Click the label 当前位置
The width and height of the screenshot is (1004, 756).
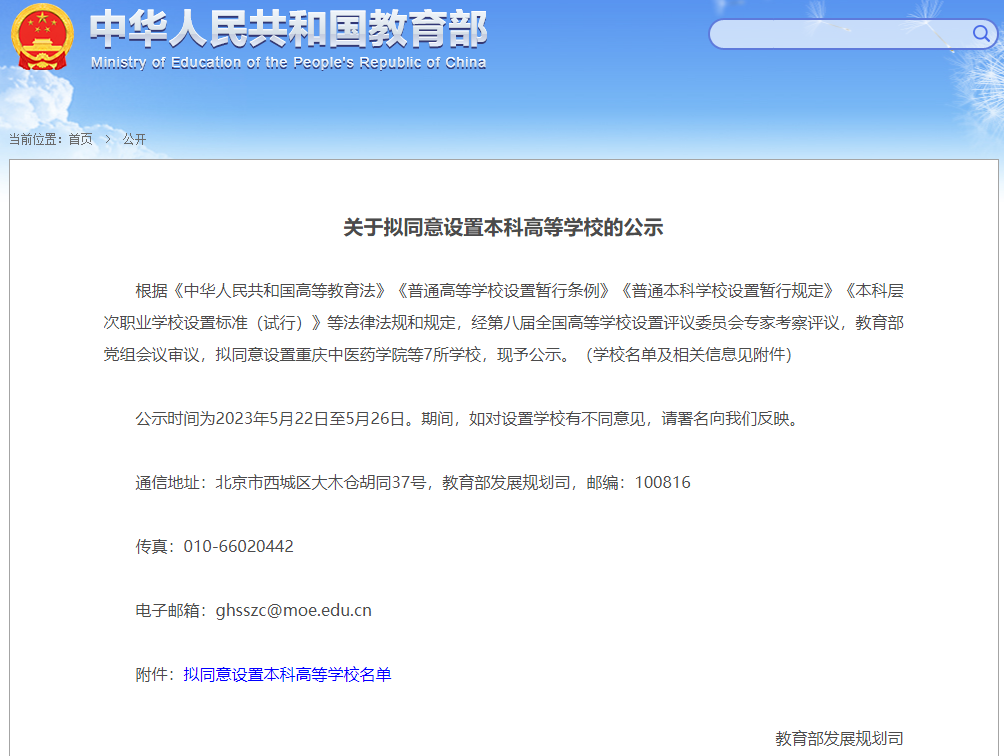pyautogui.click(x=33, y=139)
